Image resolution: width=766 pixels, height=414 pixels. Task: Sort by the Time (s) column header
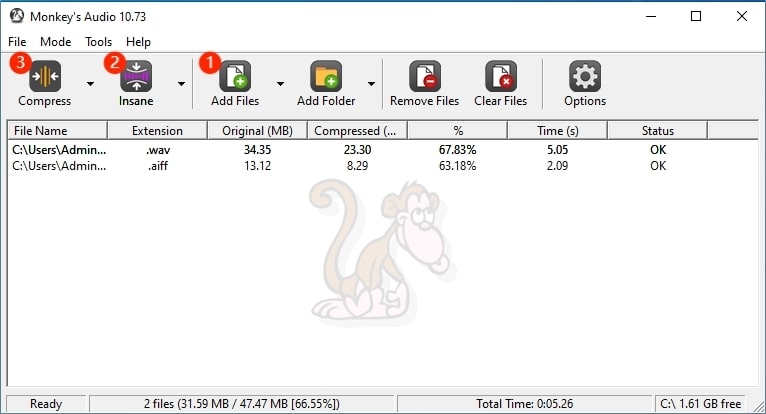(557, 131)
